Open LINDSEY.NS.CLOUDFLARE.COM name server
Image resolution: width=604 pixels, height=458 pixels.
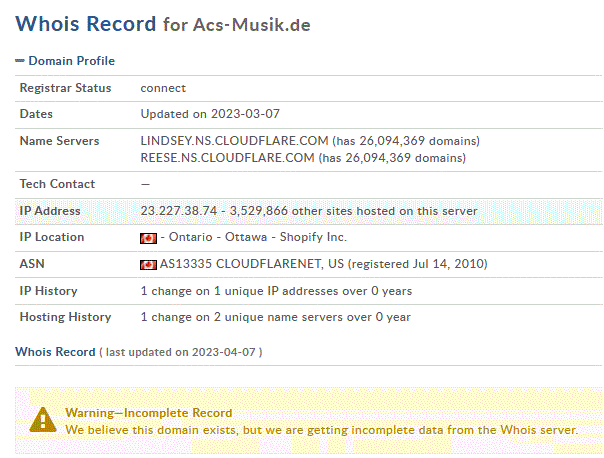[234, 141]
